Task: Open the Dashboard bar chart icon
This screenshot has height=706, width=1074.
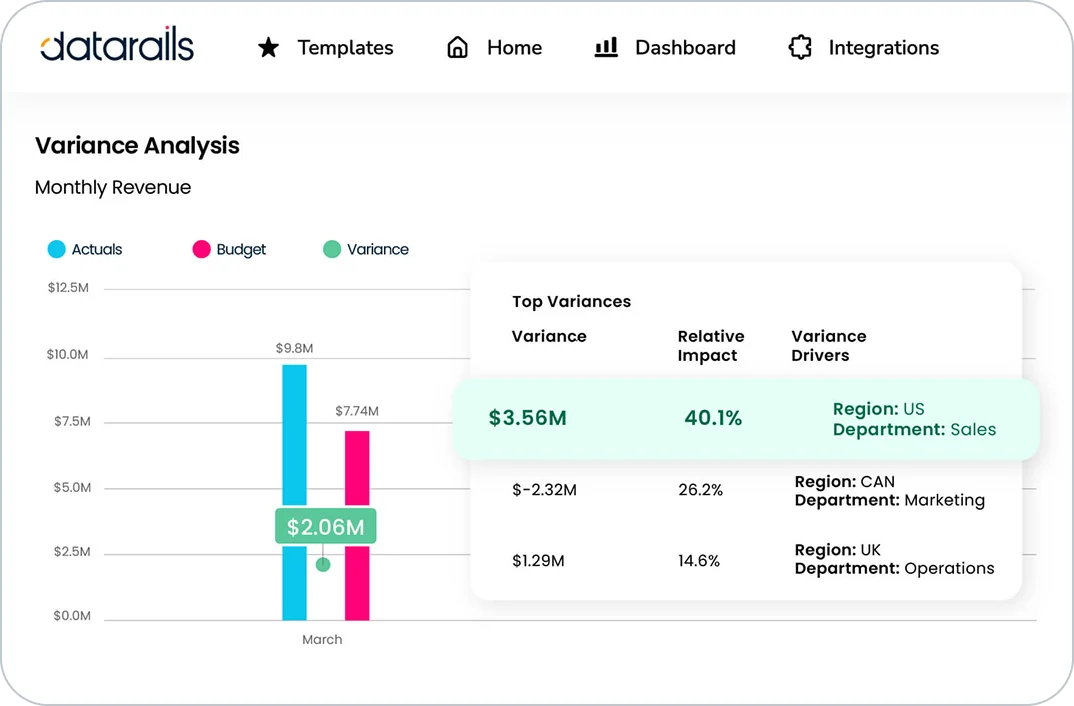Action: (x=606, y=47)
